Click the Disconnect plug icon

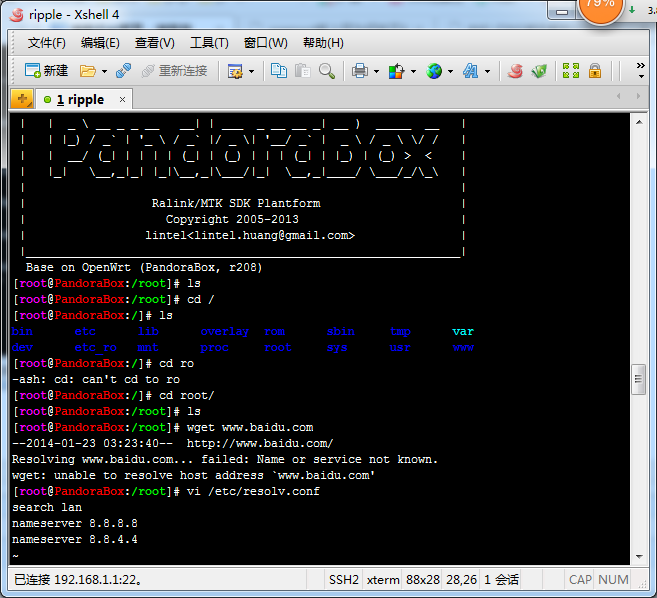[x=124, y=71]
